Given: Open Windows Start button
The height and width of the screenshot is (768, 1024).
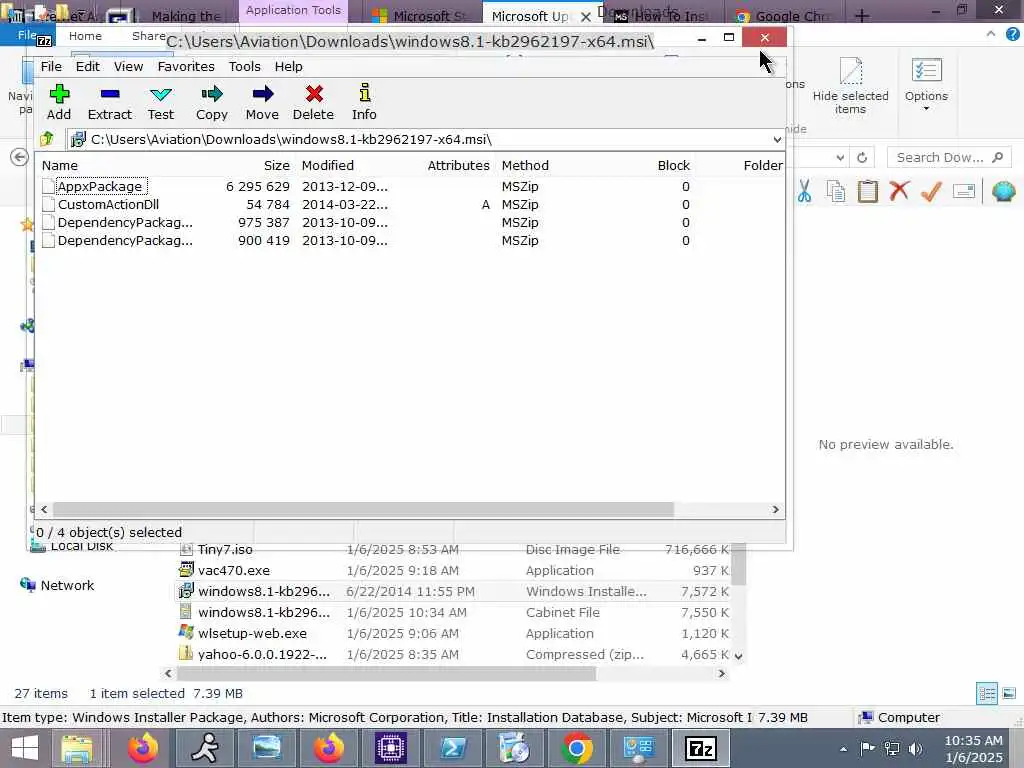Looking at the screenshot, I should 25,748.
